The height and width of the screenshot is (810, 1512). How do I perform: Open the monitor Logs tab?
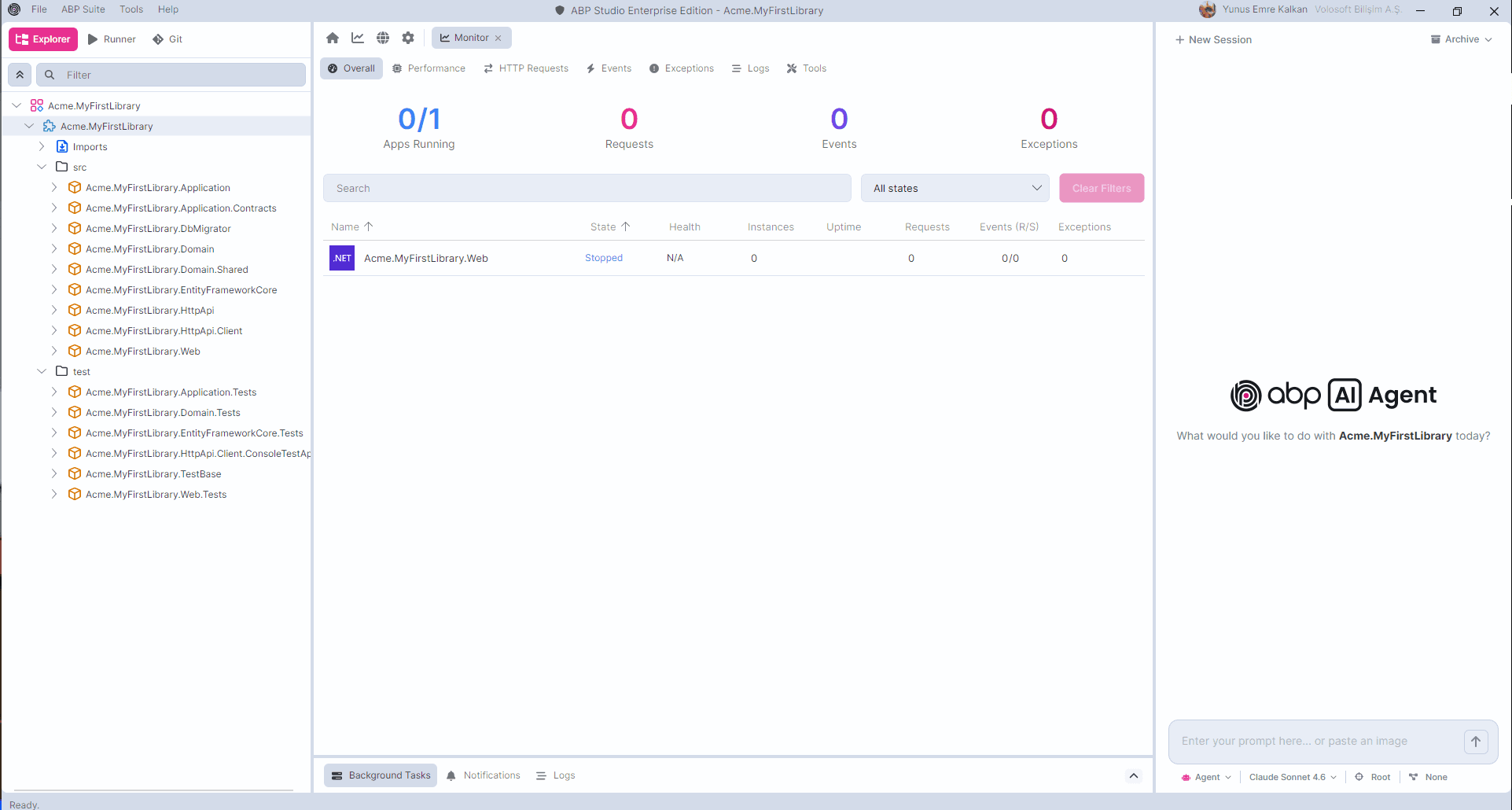(751, 68)
